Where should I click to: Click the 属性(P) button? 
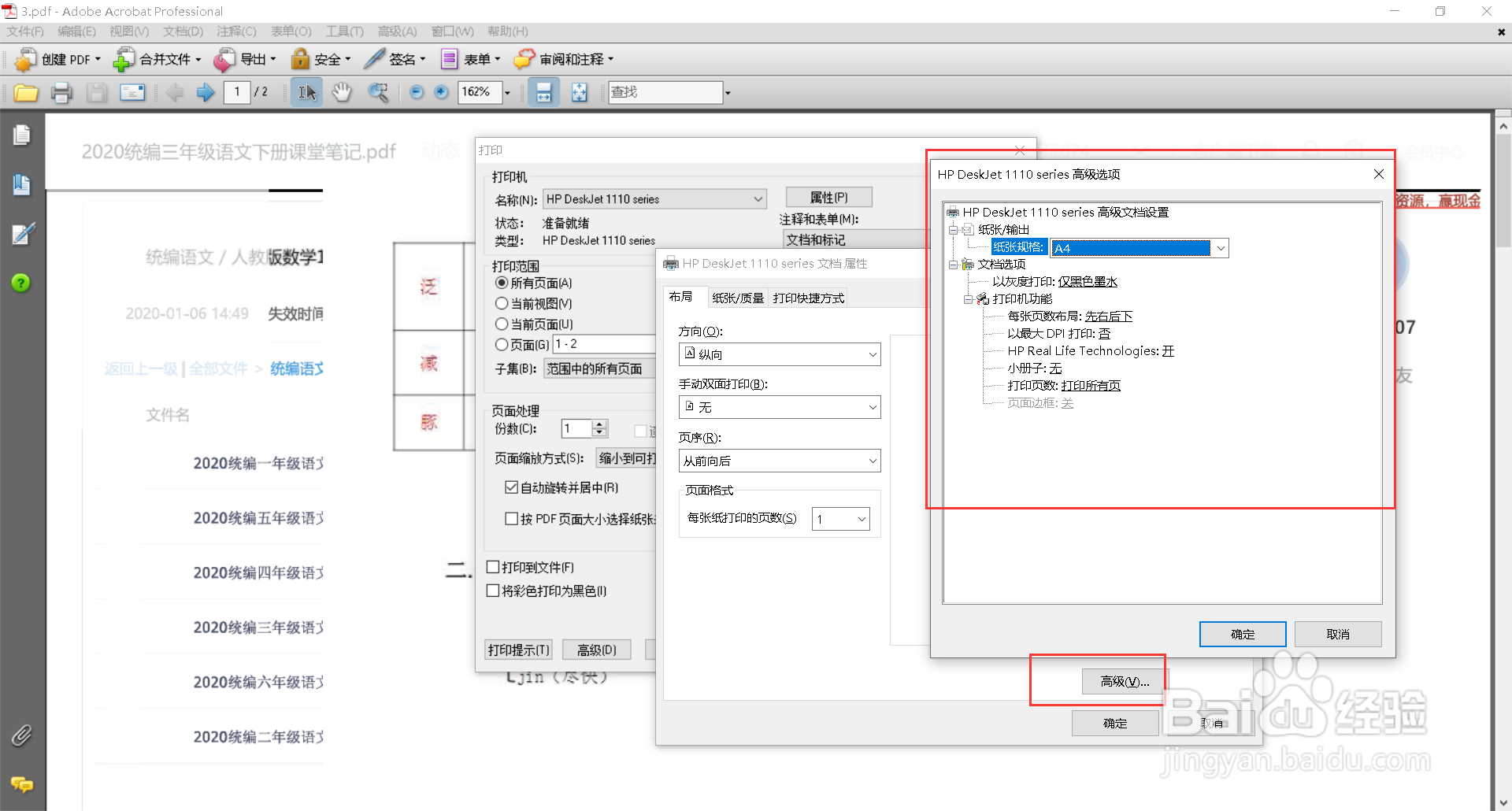tap(828, 197)
